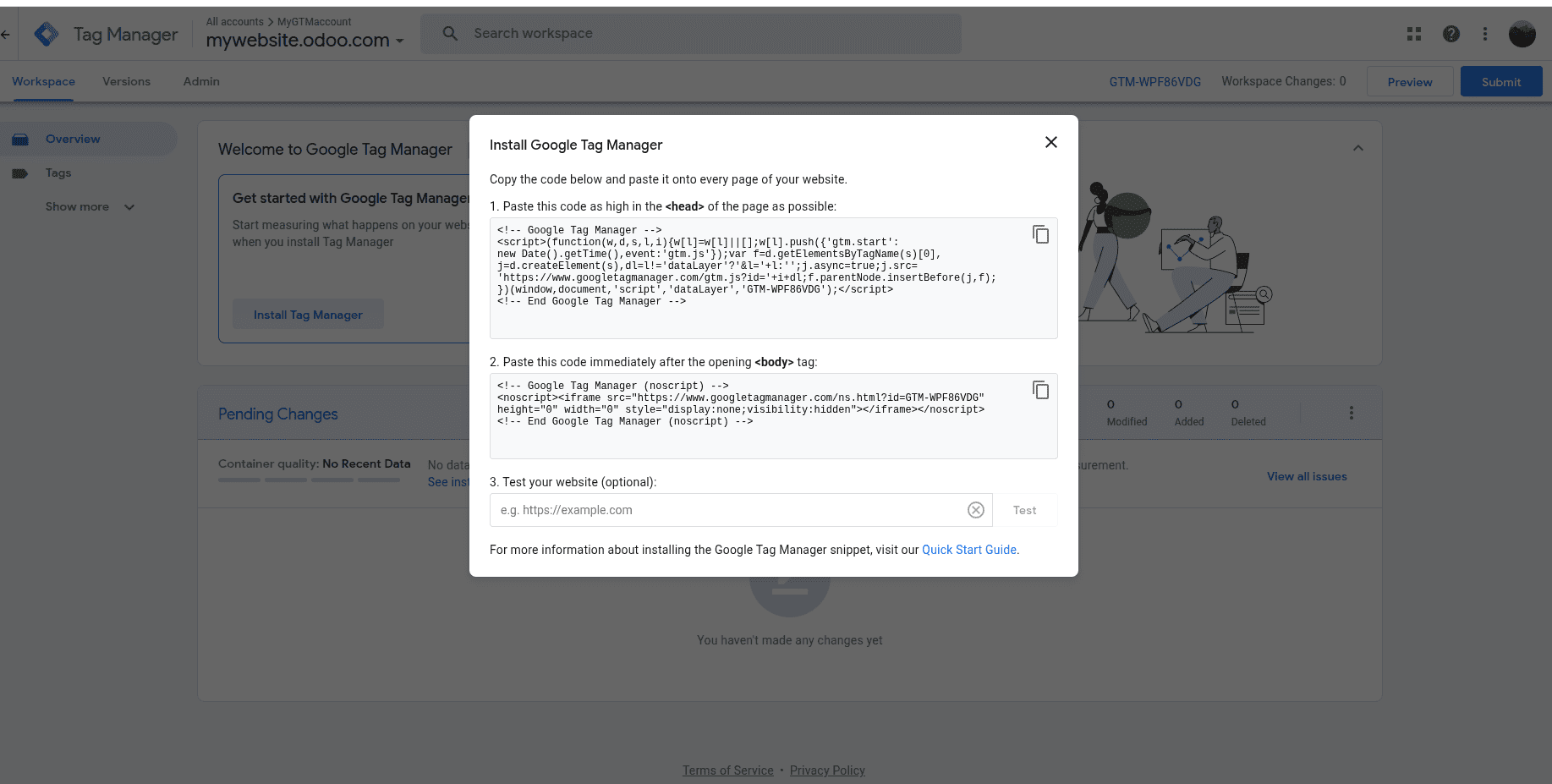Screen dimensions: 1552x784
Task: Click View all issues link
Action: pos(1307,476)
